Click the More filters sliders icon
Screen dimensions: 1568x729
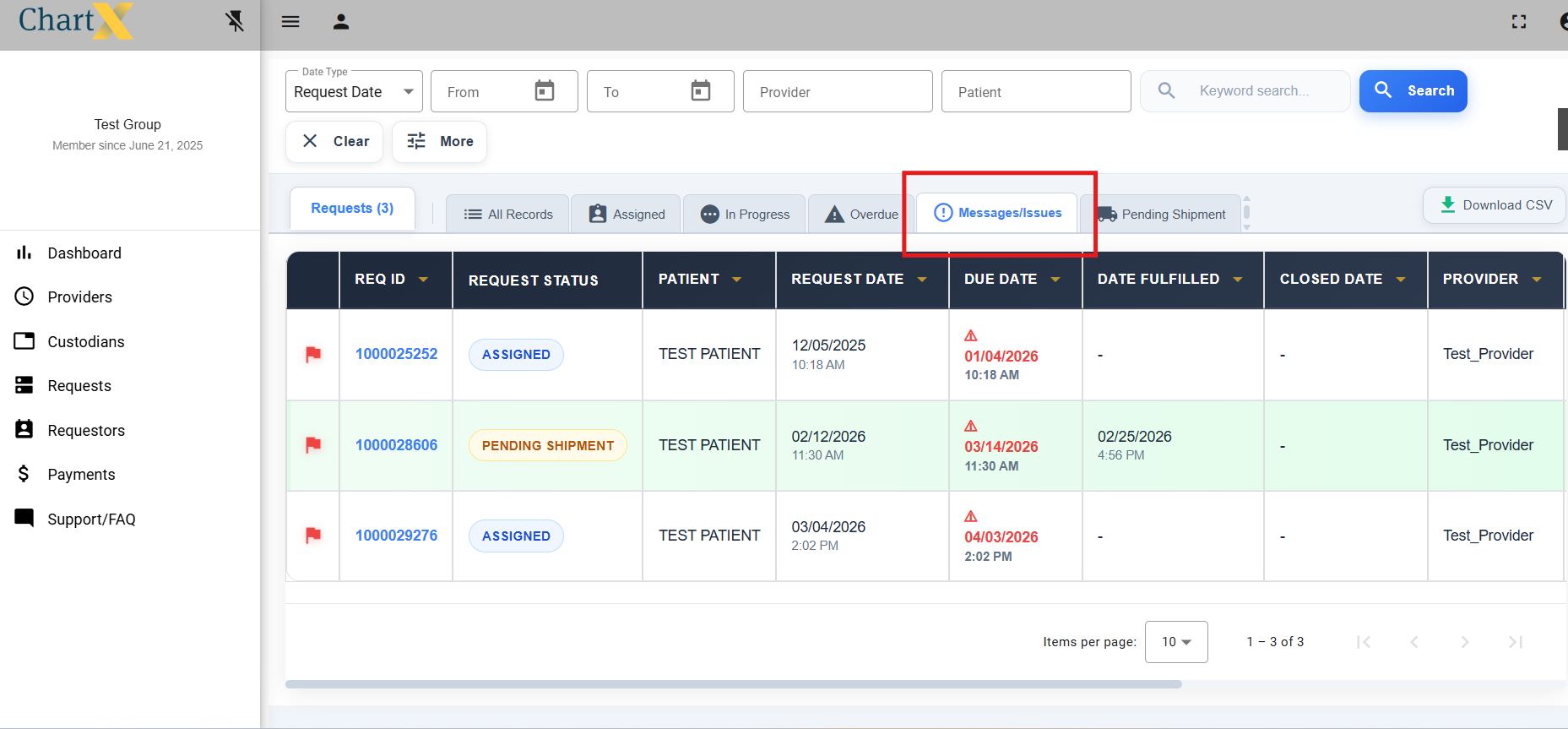(416, 141)
